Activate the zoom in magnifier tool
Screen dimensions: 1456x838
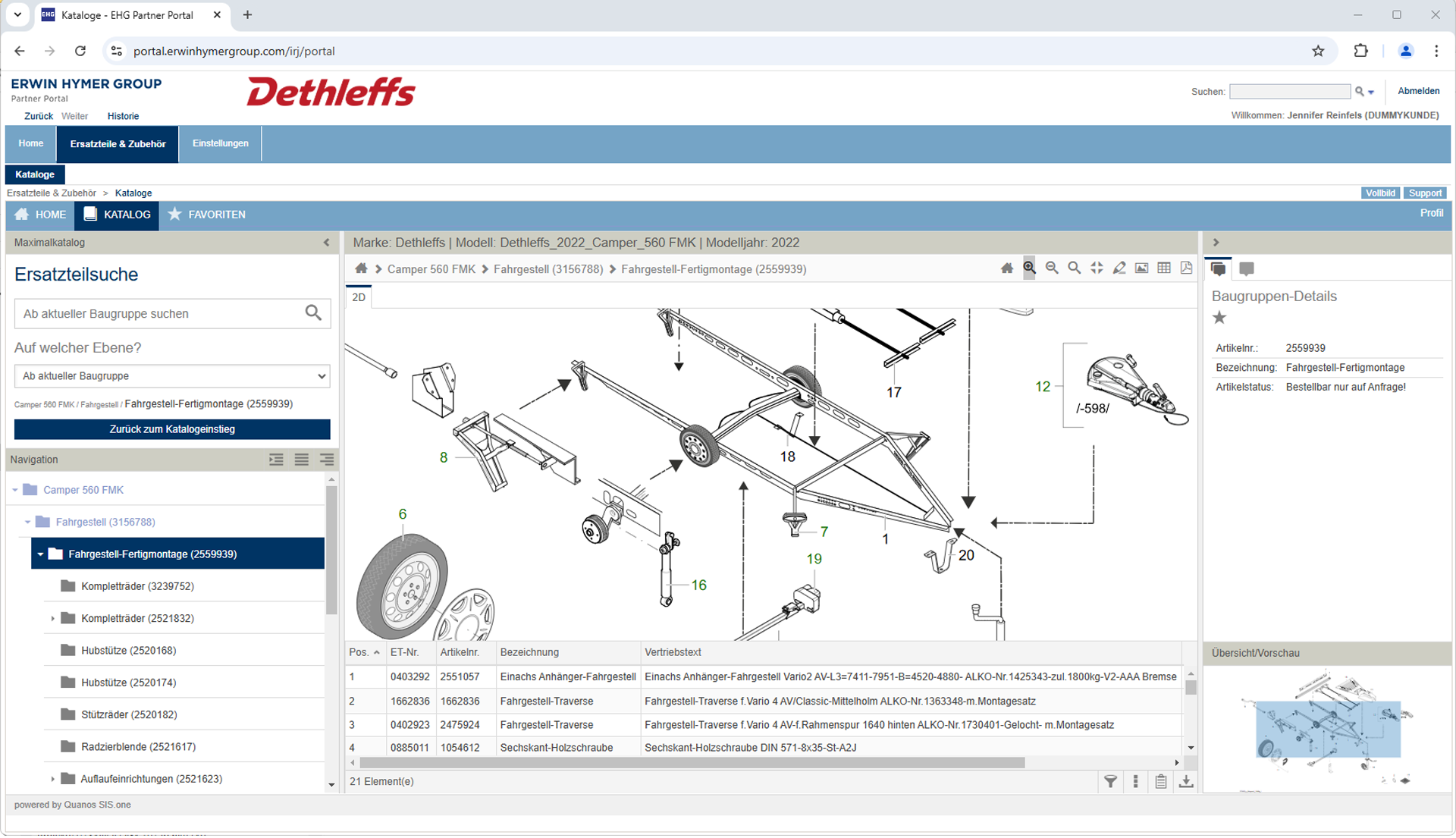(x=1029, y=268)
